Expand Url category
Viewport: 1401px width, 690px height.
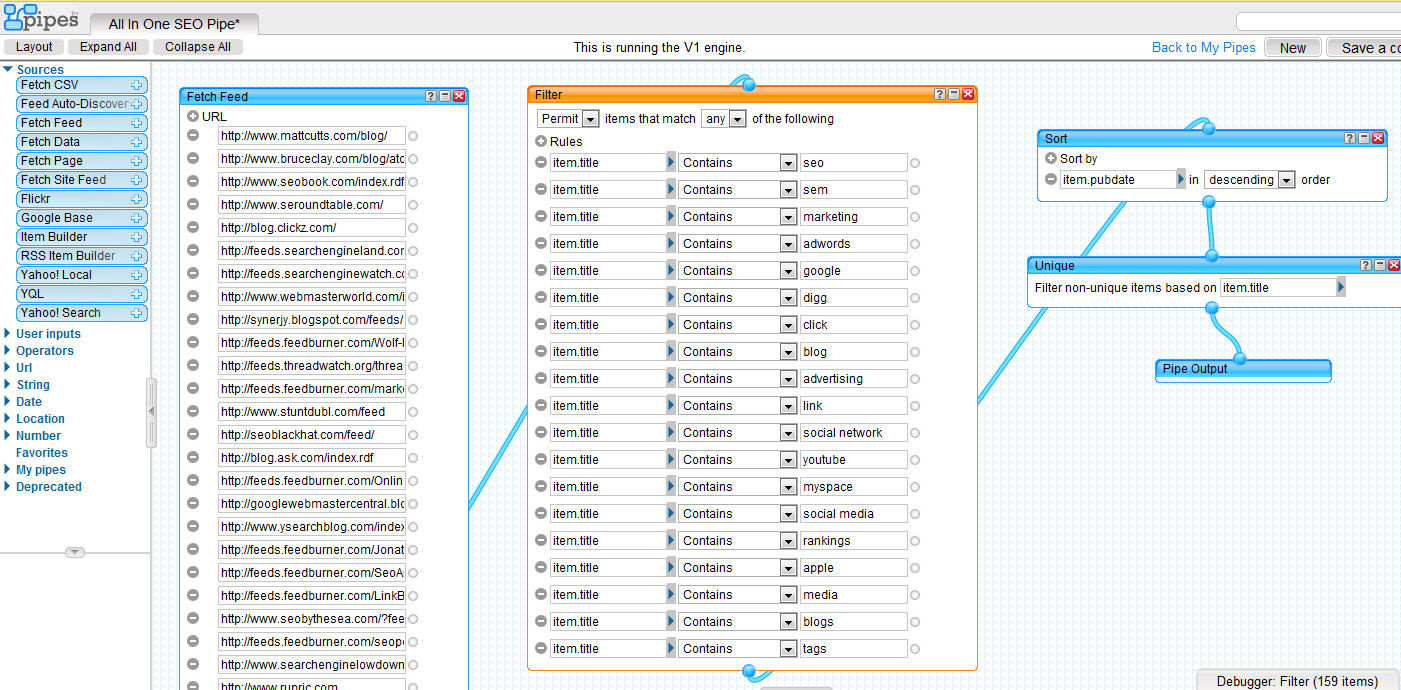point(8,368)
